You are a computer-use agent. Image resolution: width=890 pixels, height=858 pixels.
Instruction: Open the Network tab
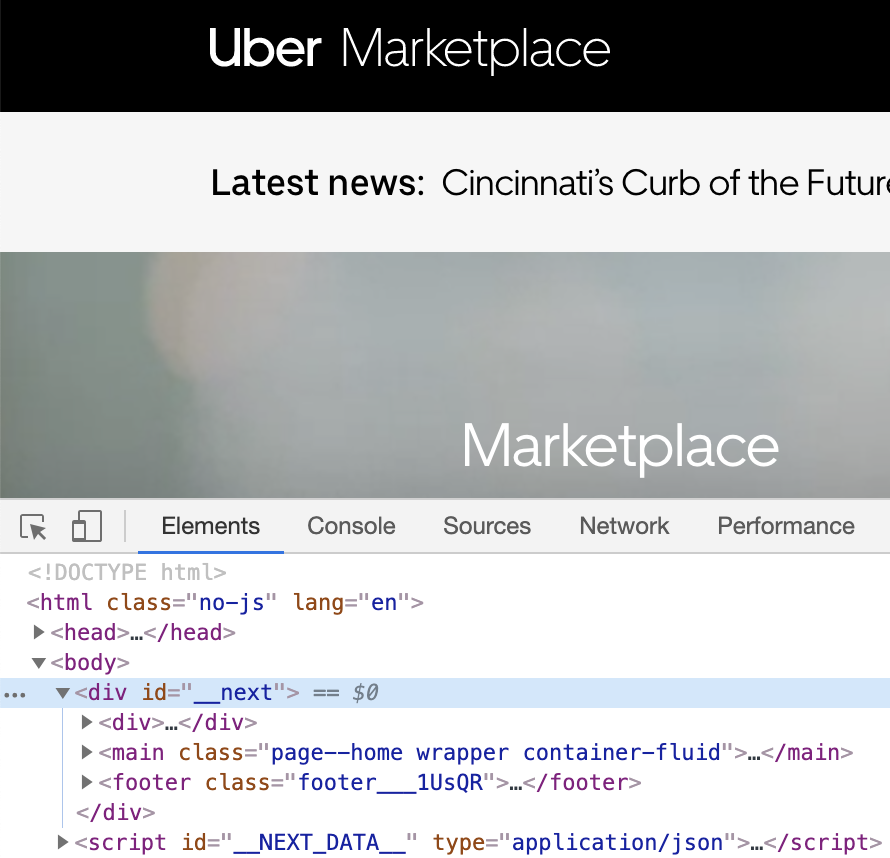pyautogui.click(x=624, y=526)
